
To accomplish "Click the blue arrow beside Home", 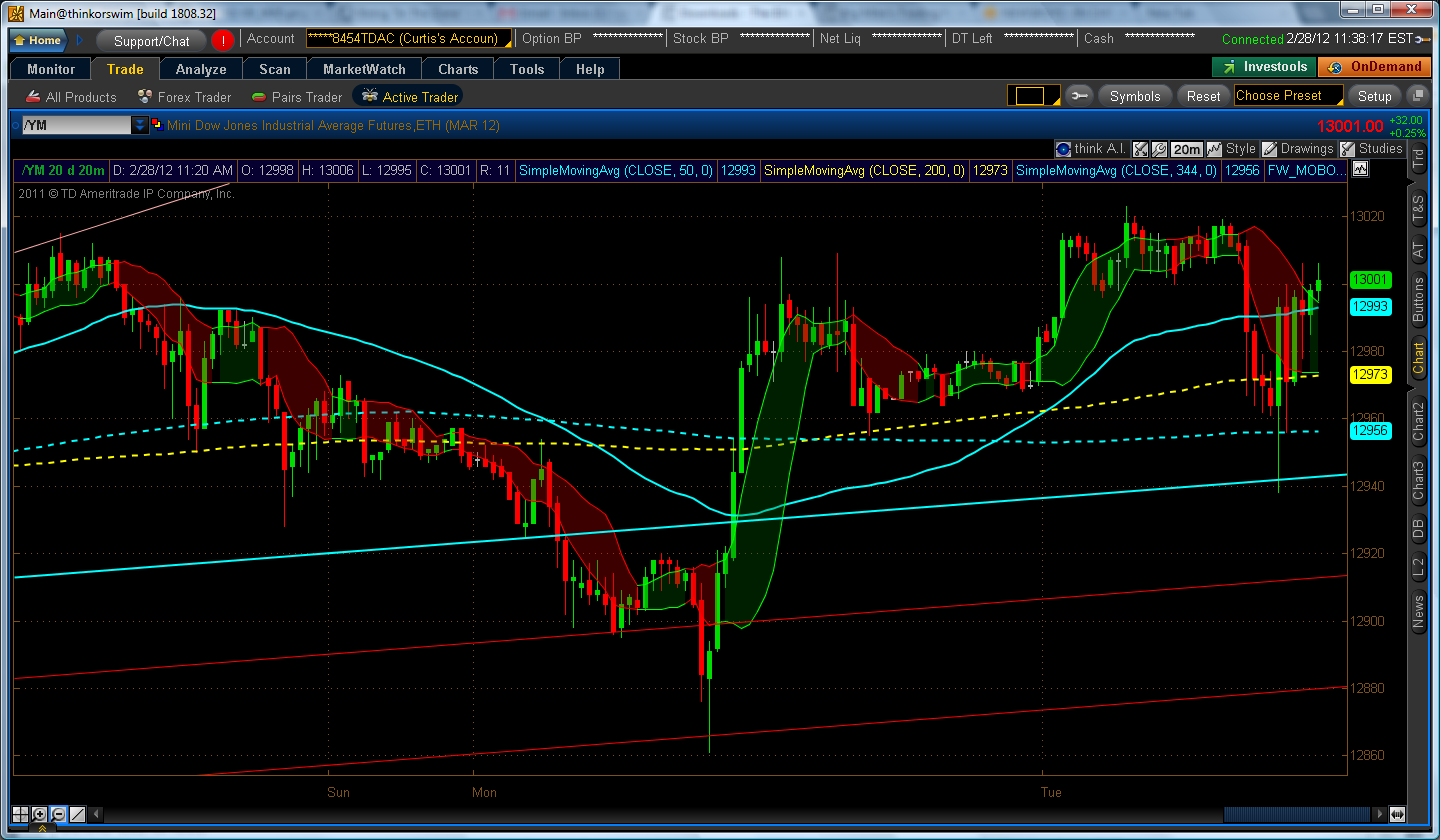I will [x=80, y=40].
